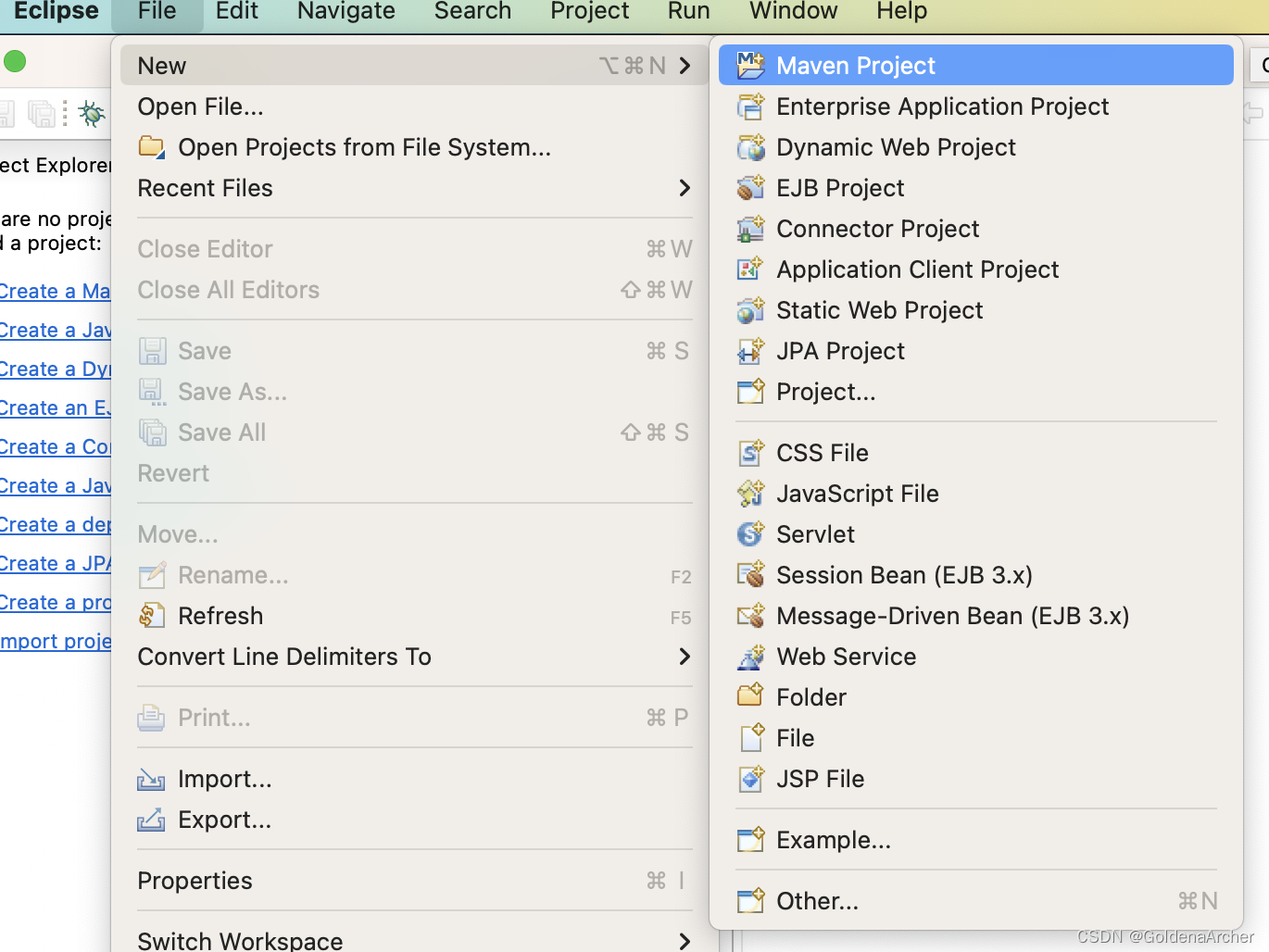Expand the Switch Workspace submenu arrow

(x=685, y=941)
